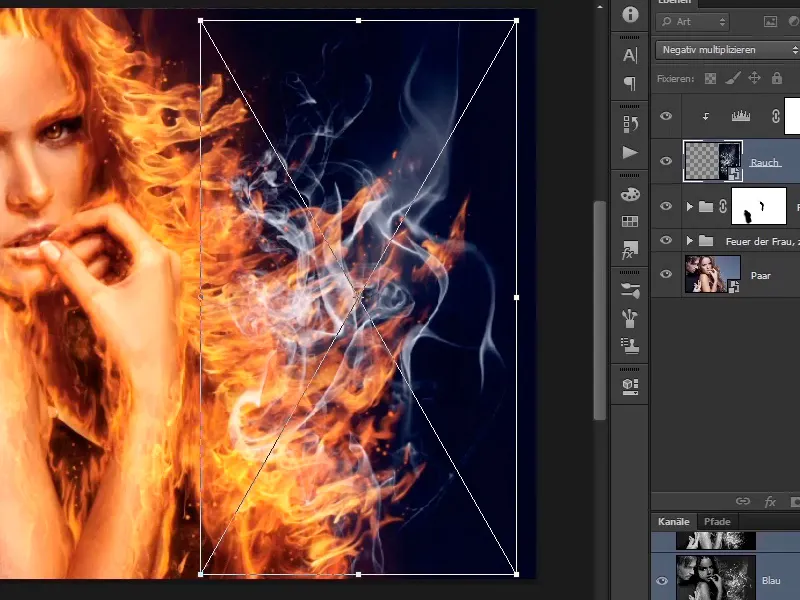Viewport: 800px width, 600px height.
Task: Toggle visibility of the Blau channel
Action: click(662, 581)
